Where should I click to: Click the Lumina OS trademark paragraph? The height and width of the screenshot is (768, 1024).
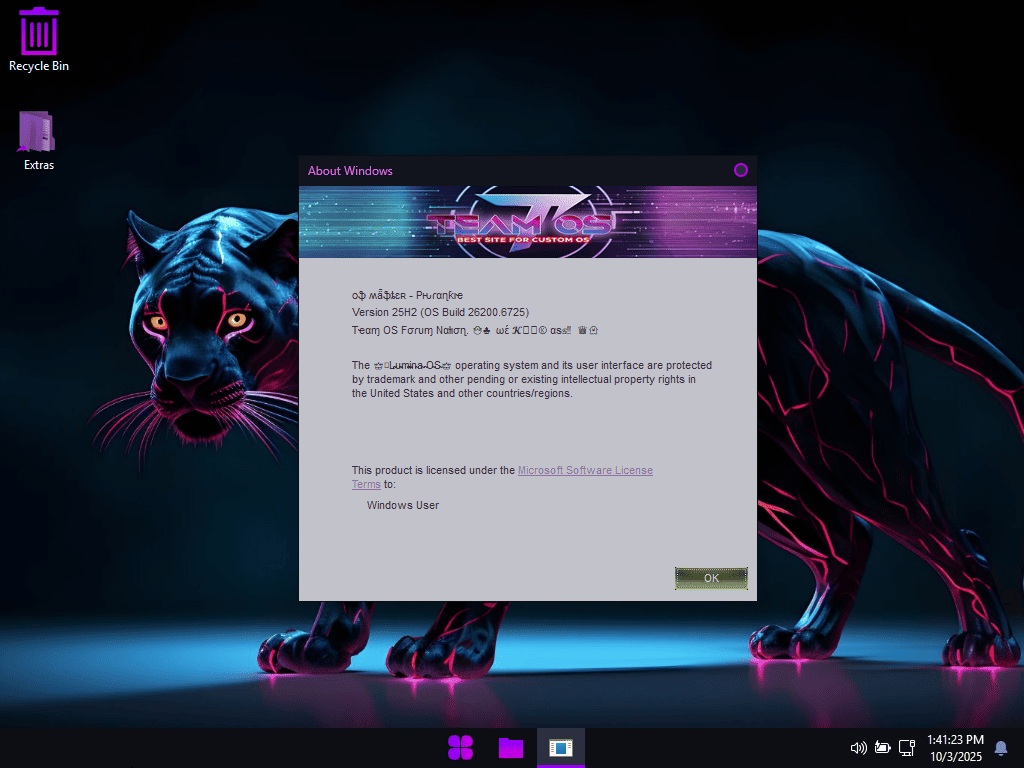coord(531,379)
